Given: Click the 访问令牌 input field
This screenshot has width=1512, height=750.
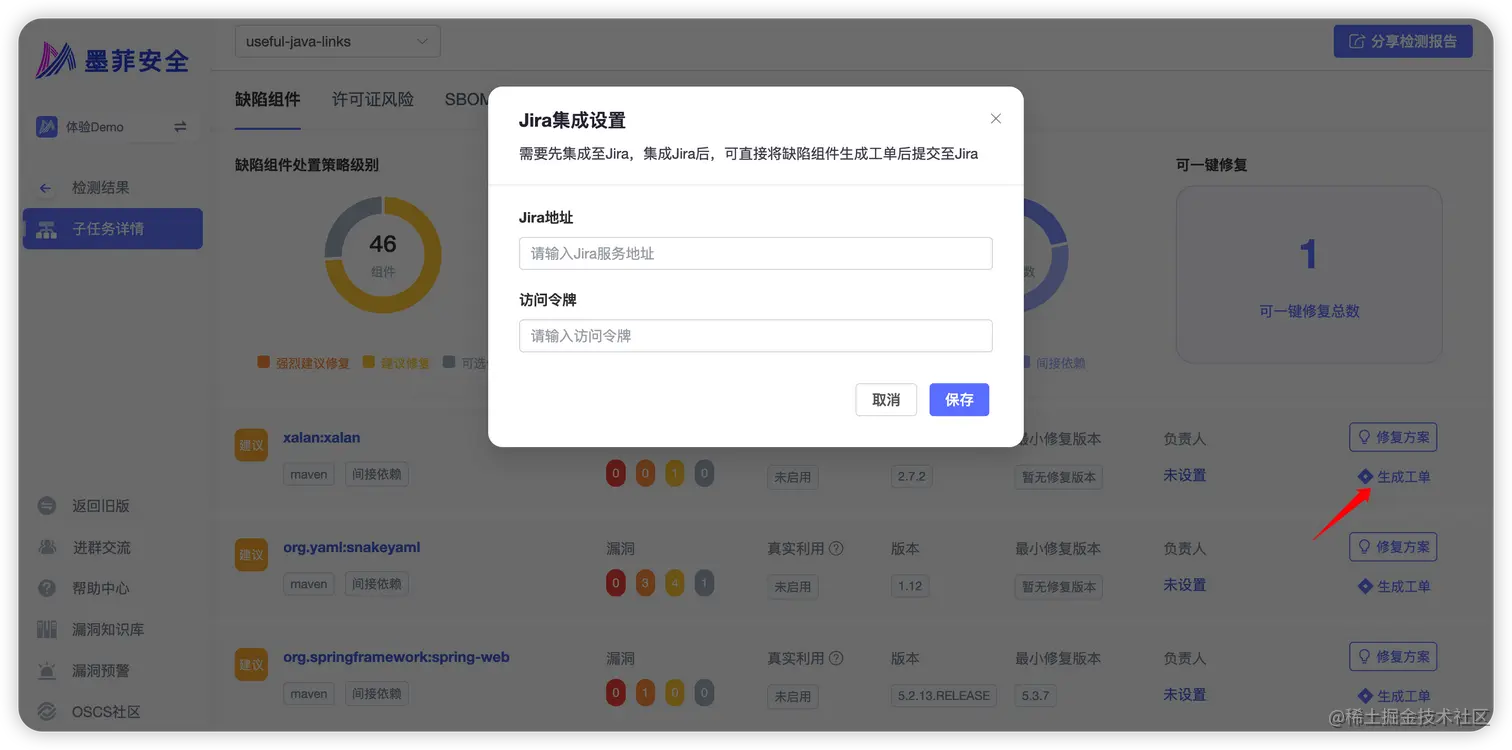Looking at the screenshot, I should point(756,336).
